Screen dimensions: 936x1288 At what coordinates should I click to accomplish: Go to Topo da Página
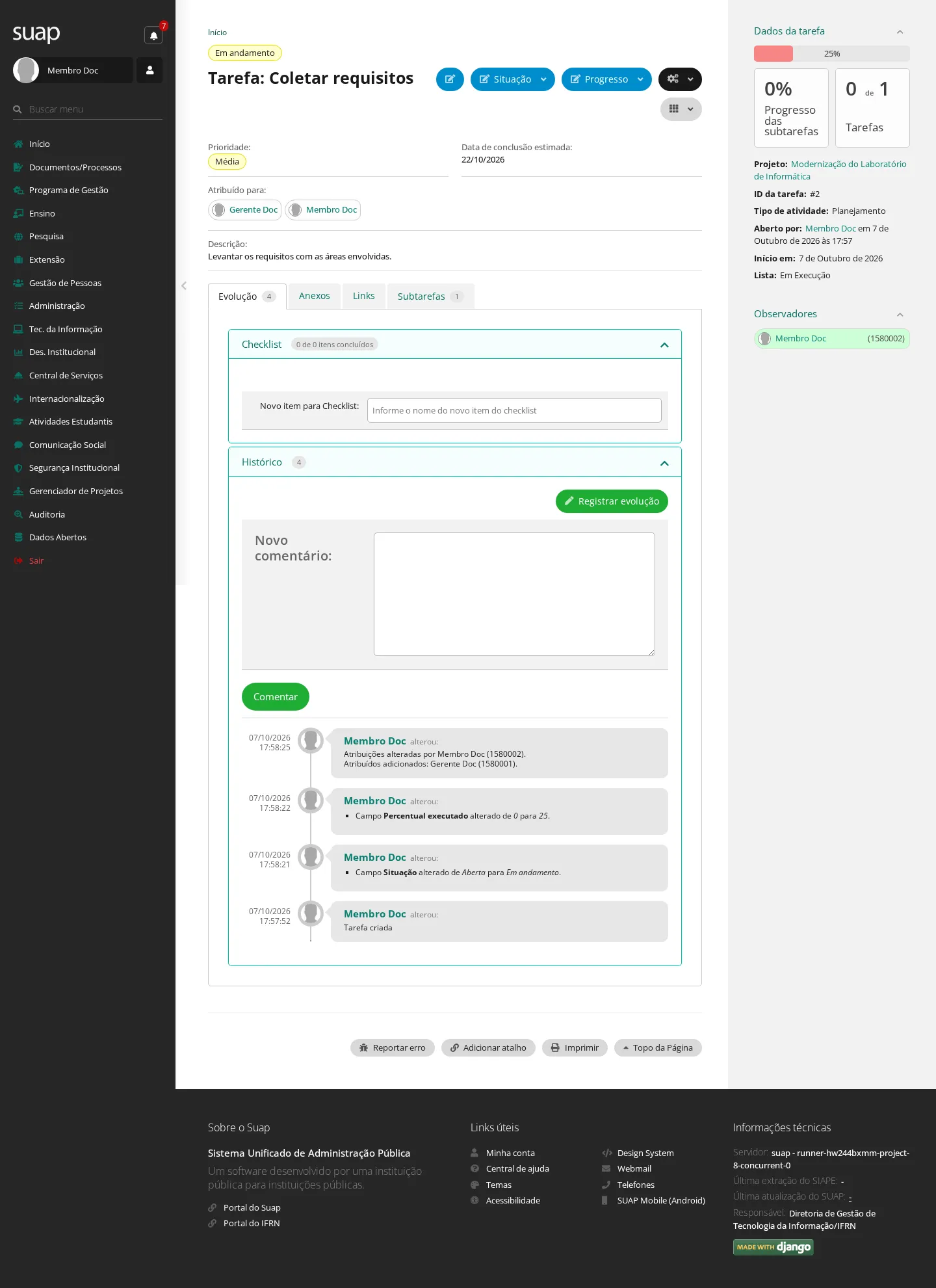(x=658, y=1048)
